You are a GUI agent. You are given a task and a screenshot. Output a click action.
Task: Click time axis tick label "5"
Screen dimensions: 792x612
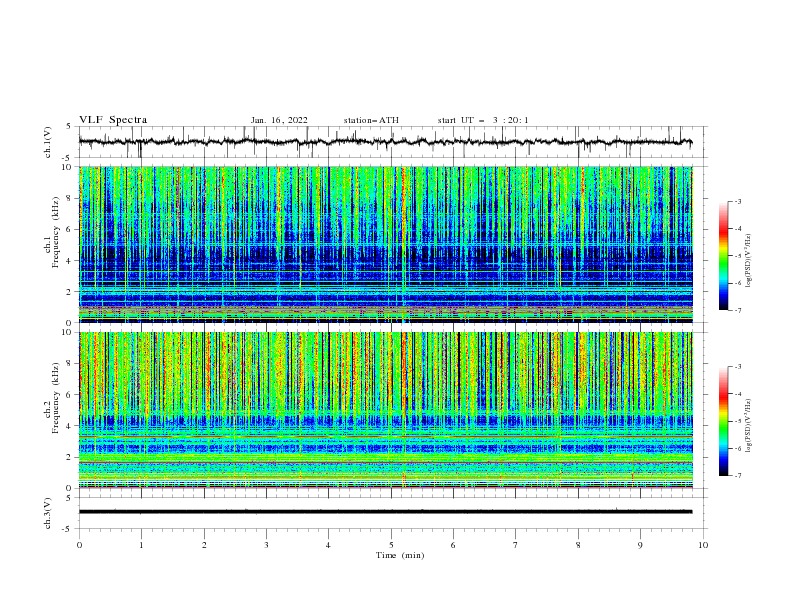[x=391, y=545]
